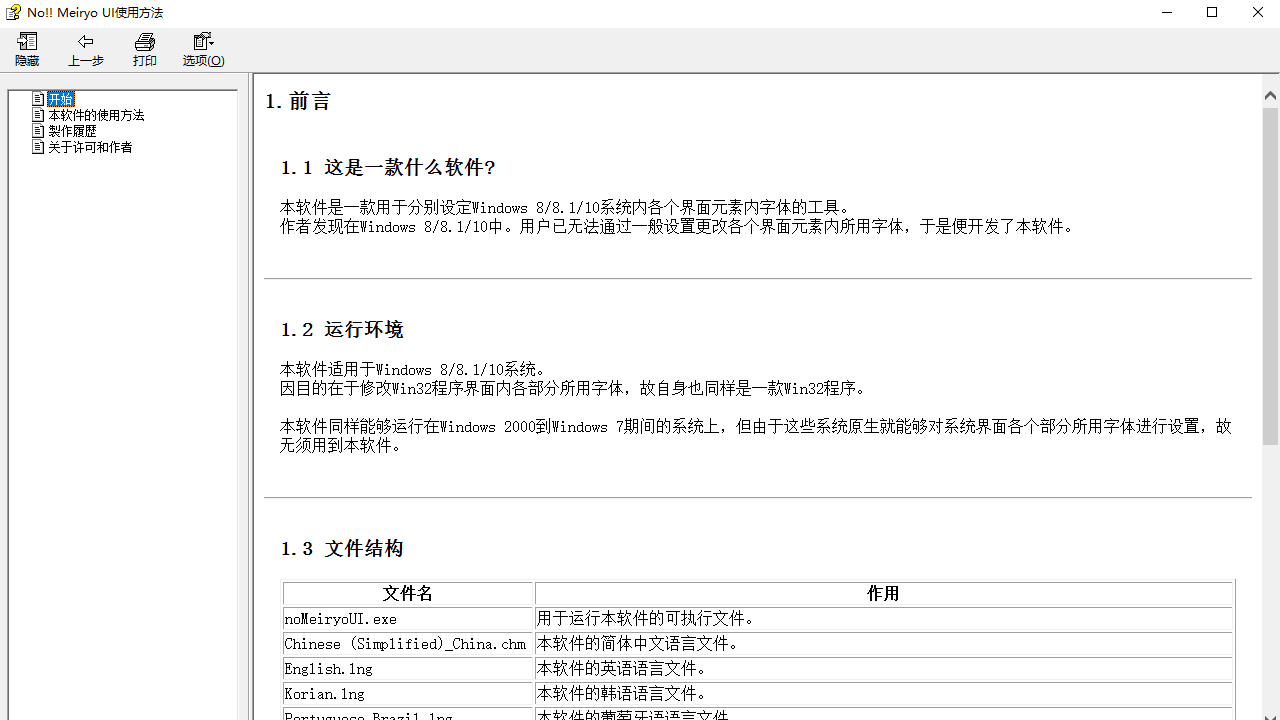
Task: Maximize the help window
Action: (1212, 13)
